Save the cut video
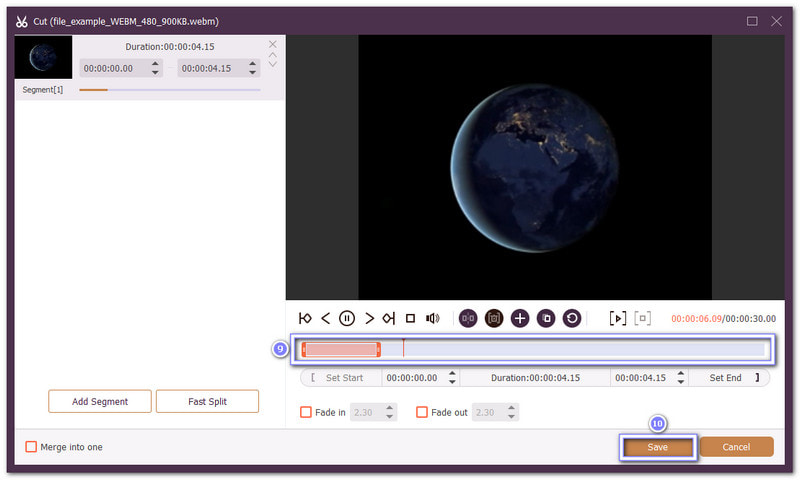 [x=657, y=447]
